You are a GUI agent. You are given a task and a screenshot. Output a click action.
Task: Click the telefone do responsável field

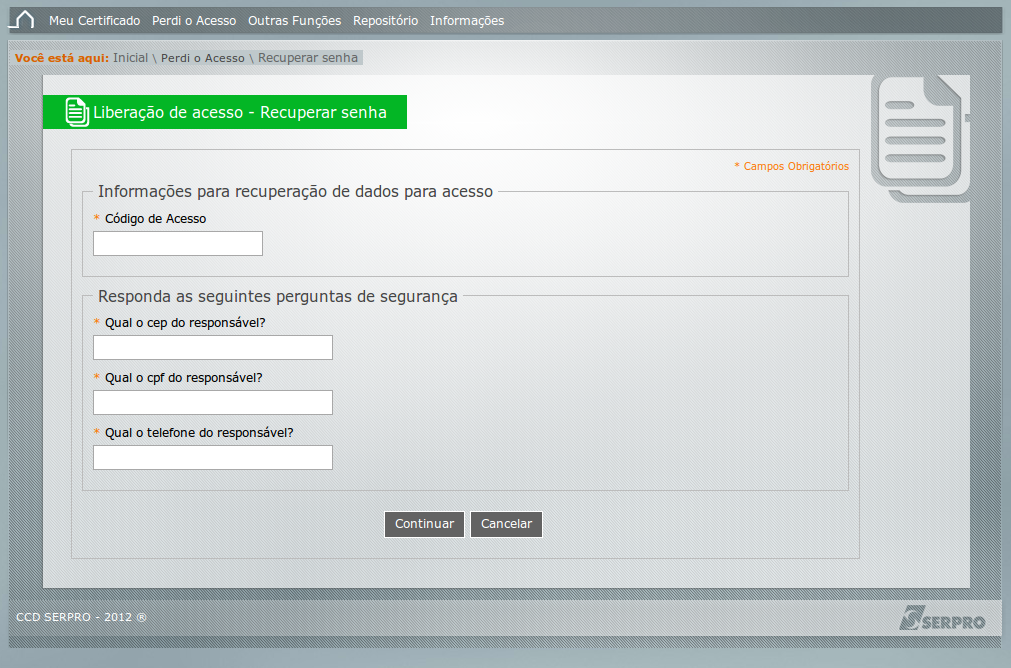(213, 458)
